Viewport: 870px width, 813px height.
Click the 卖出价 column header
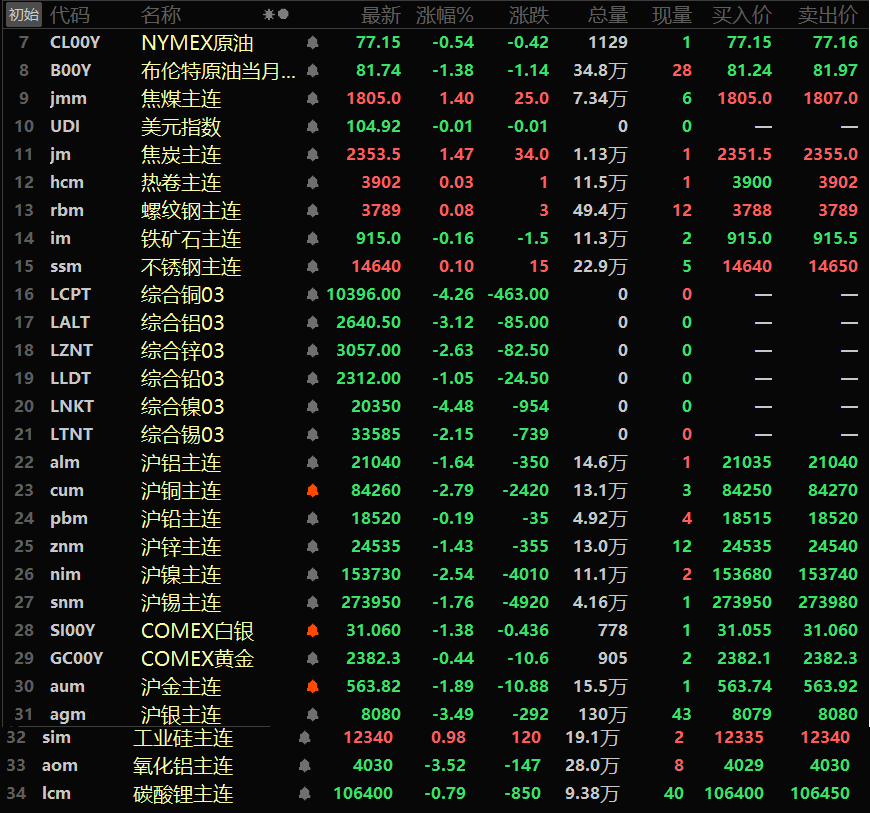[x=827, y=15]
